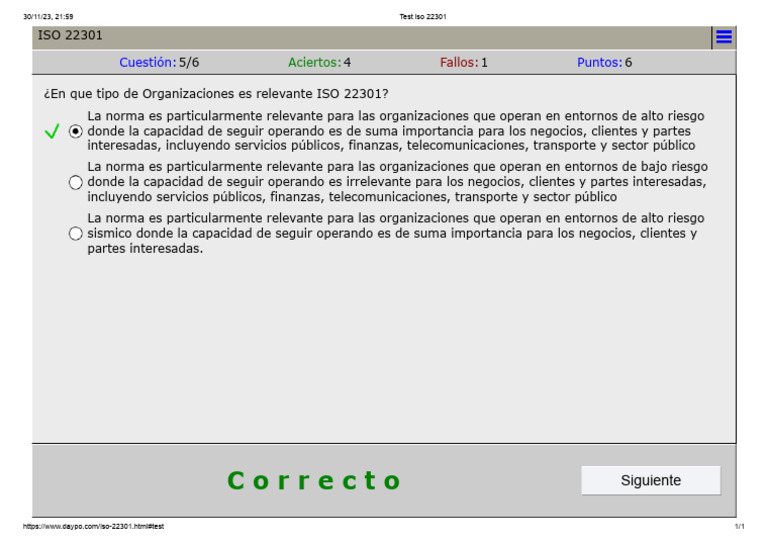Click the 'Aciertos: 4' counter

click(319, 63)
